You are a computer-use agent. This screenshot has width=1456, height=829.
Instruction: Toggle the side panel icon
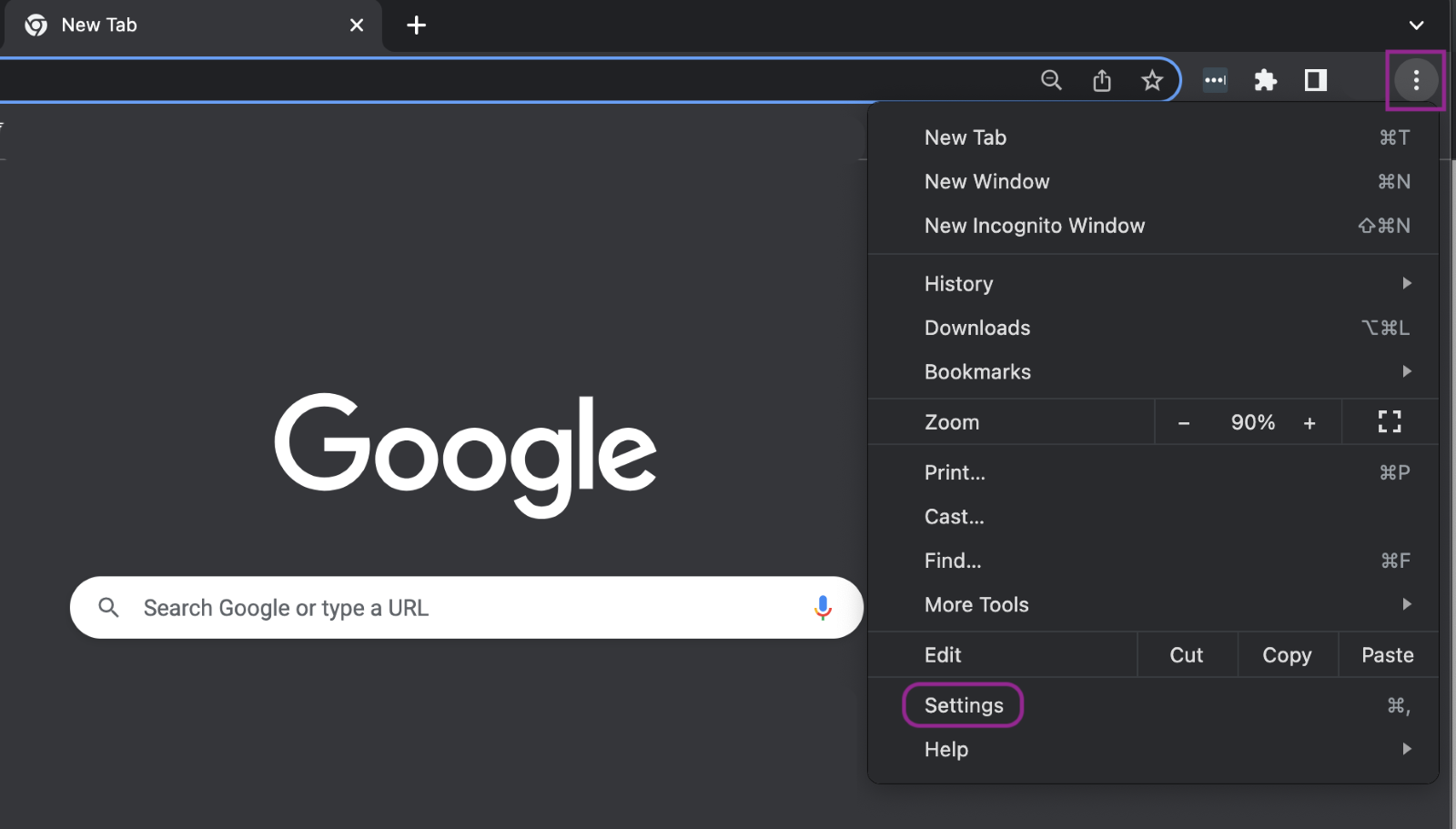pos(1315,80)
